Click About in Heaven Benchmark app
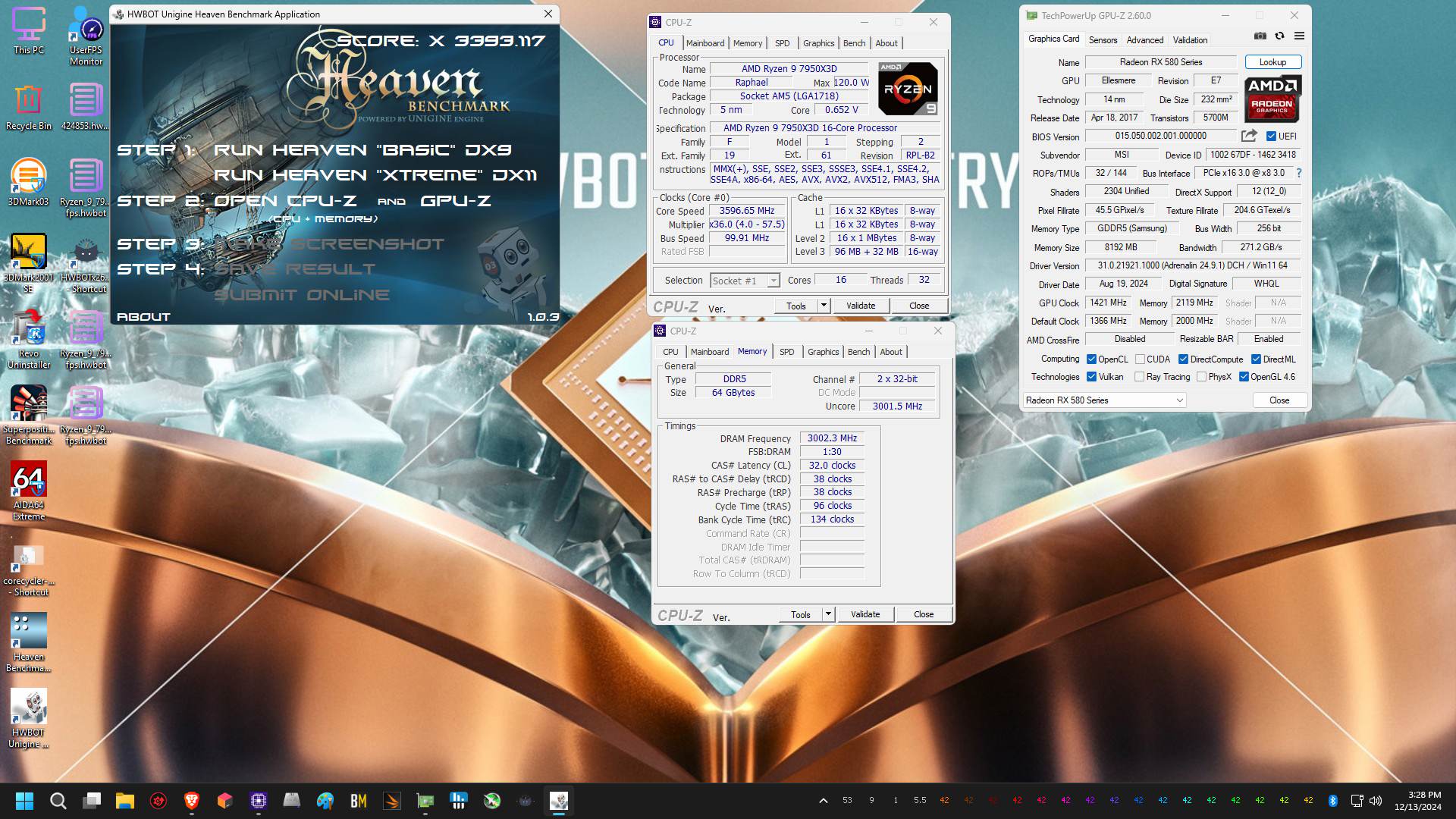 coord(143,317)
